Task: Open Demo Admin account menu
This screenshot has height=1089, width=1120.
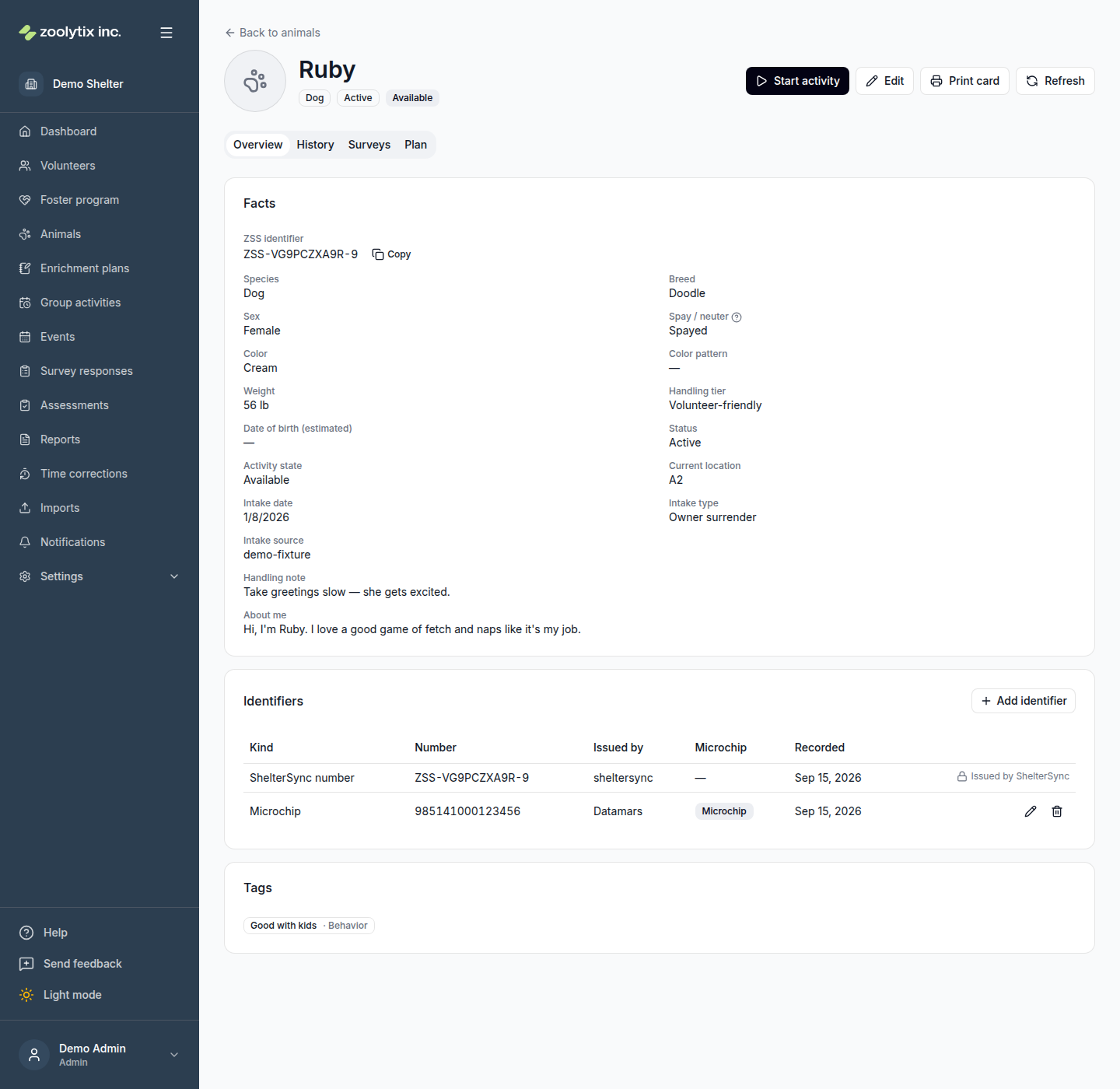Action: point(100,1055)
